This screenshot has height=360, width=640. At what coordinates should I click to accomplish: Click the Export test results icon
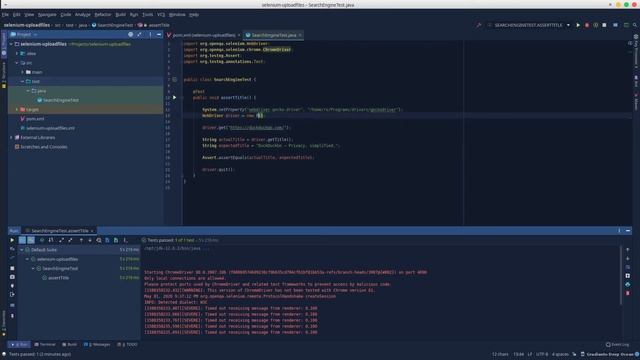116,240
